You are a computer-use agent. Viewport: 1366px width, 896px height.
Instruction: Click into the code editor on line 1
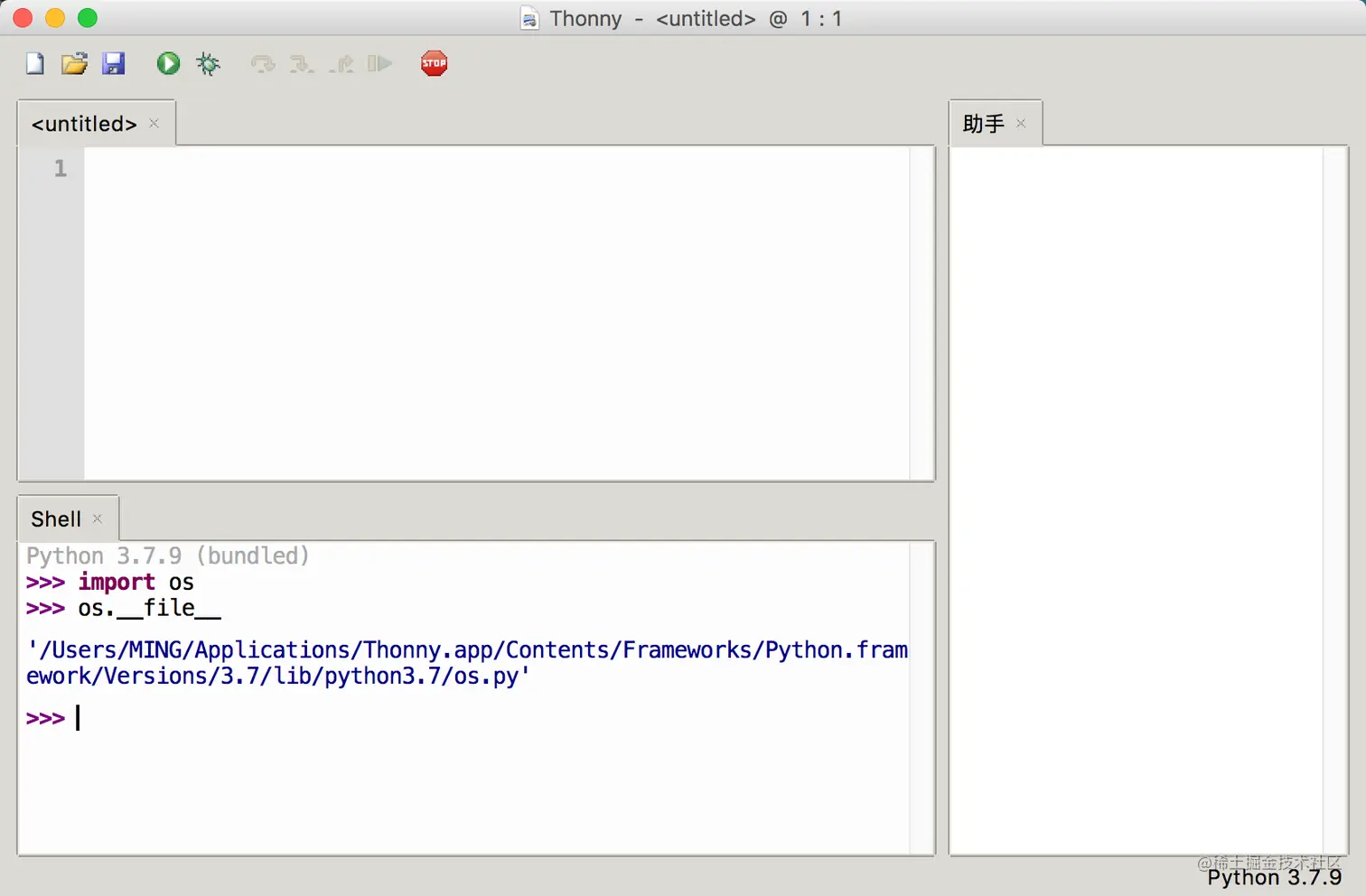(x=497, y=169)
